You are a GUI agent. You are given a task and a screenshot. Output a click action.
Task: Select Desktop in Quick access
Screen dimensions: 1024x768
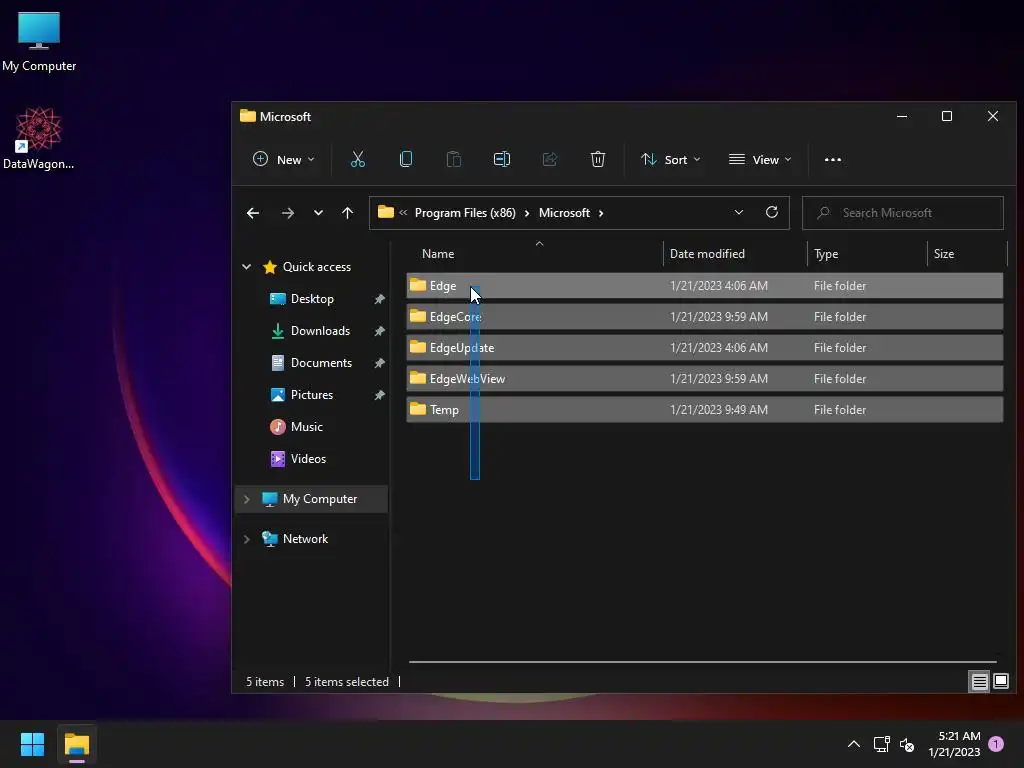click(312, 298)
